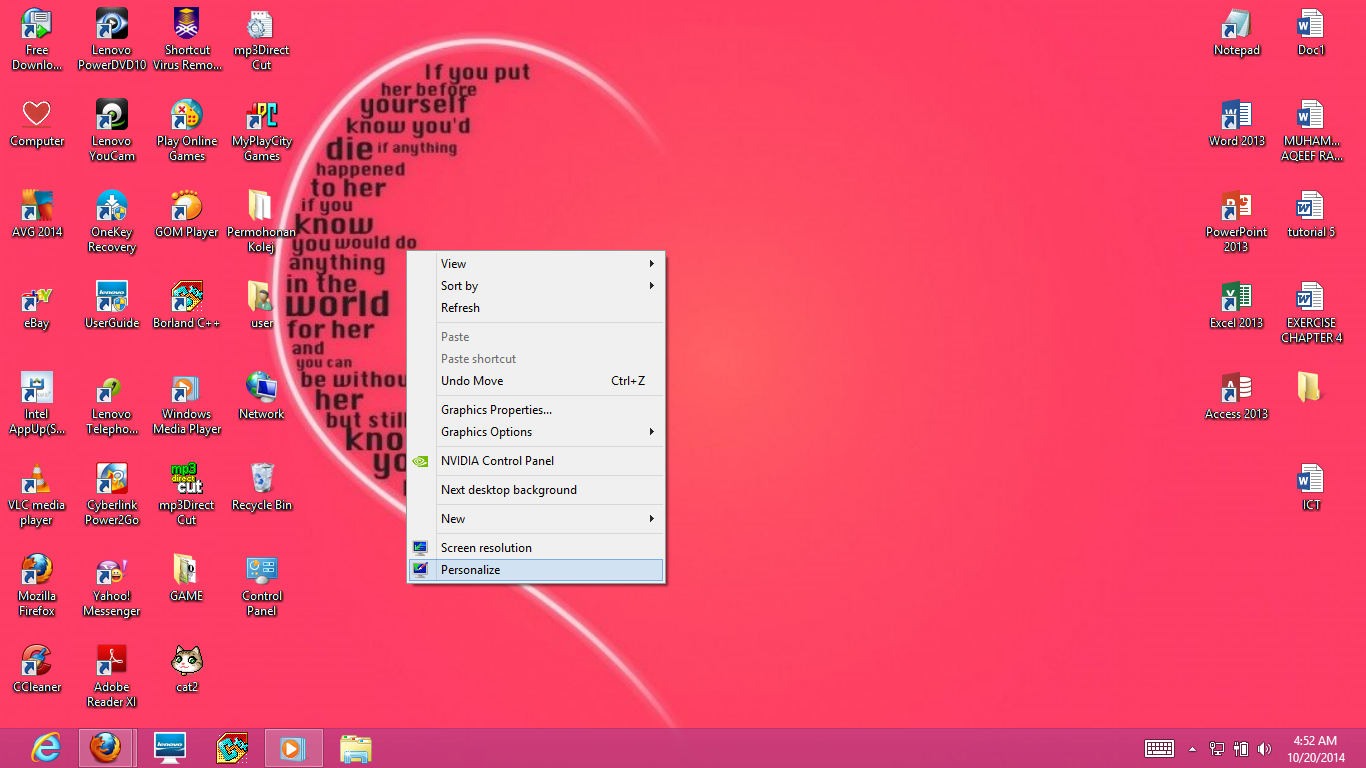Show hidden tray icons arrow
The height and width of the screenshot is (768, 1366).
(1192, 748)
